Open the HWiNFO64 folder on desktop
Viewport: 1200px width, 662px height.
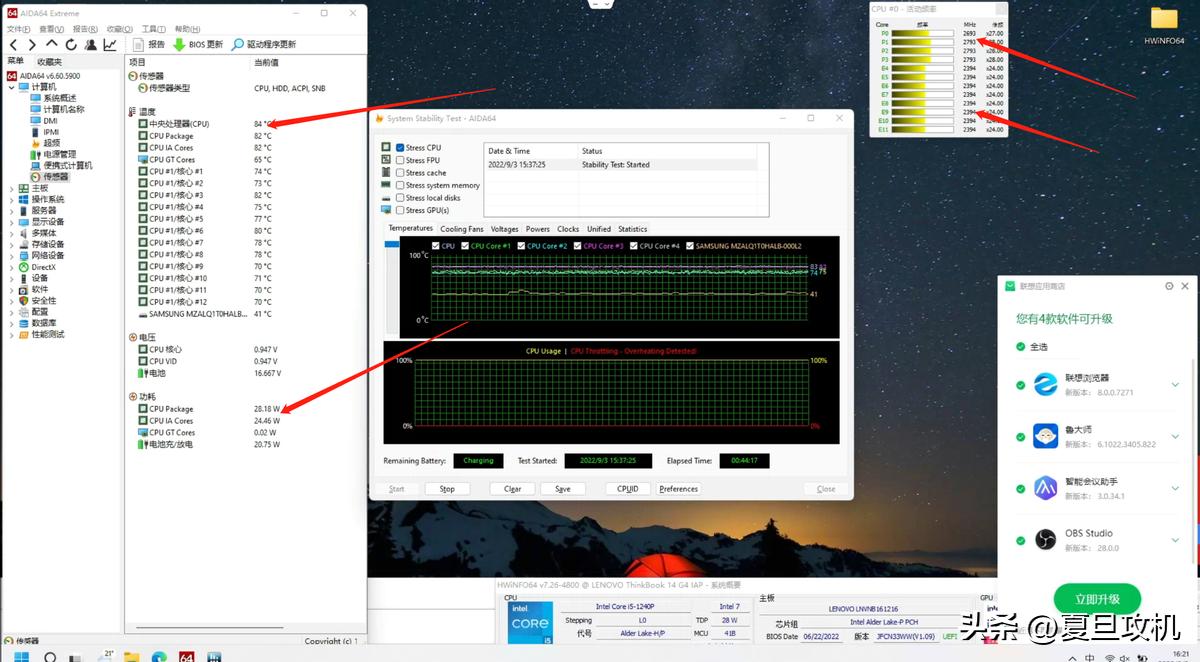tap(1164, 20)
